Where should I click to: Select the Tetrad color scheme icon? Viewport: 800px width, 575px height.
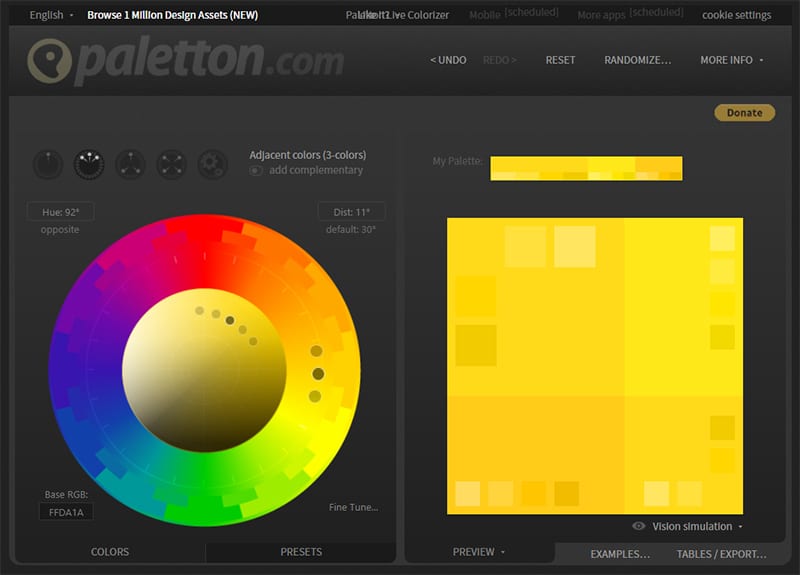tap(171, 165)
